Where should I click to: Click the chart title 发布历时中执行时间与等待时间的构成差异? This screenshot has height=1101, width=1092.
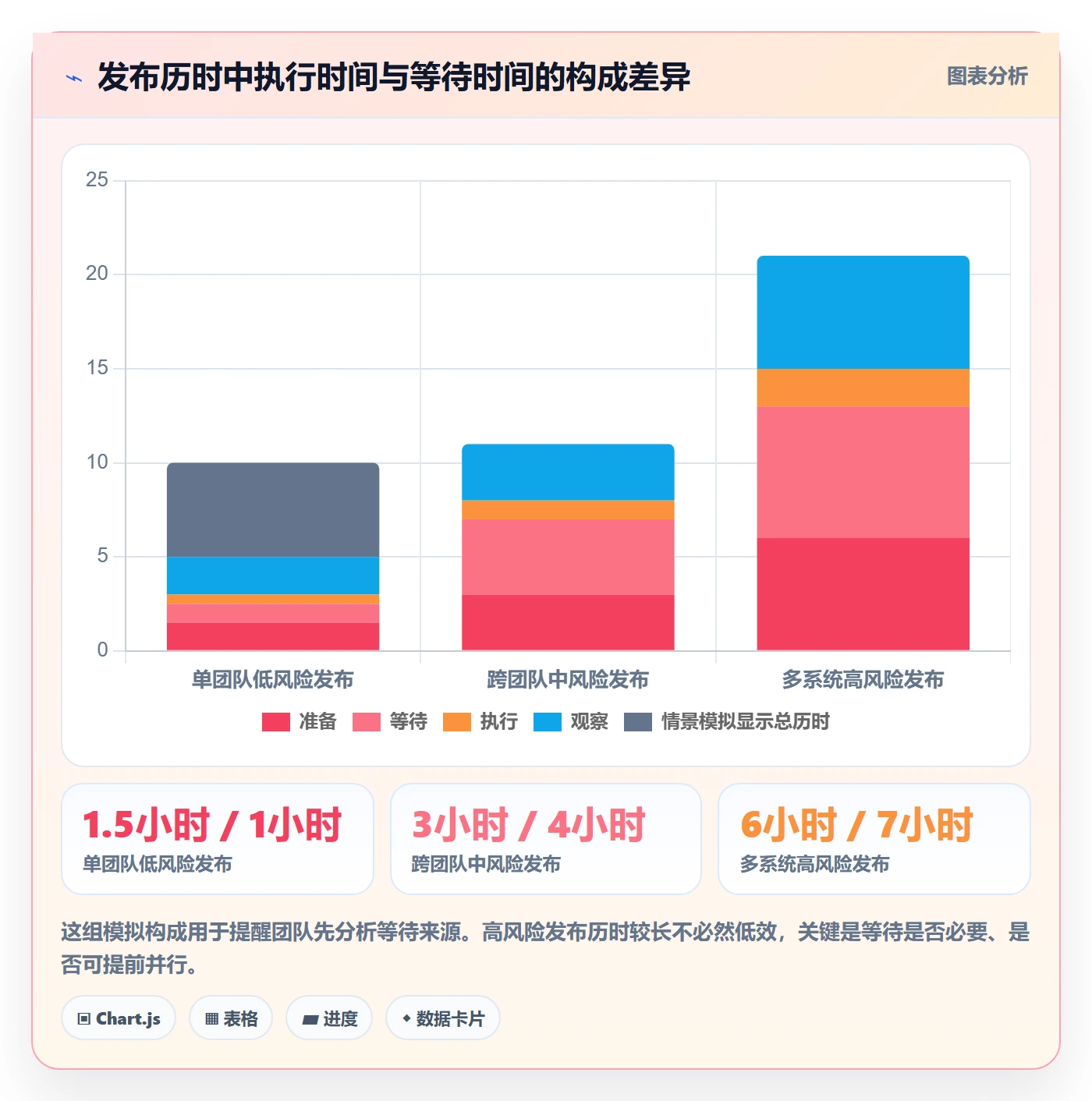click(x=394, y=77)
